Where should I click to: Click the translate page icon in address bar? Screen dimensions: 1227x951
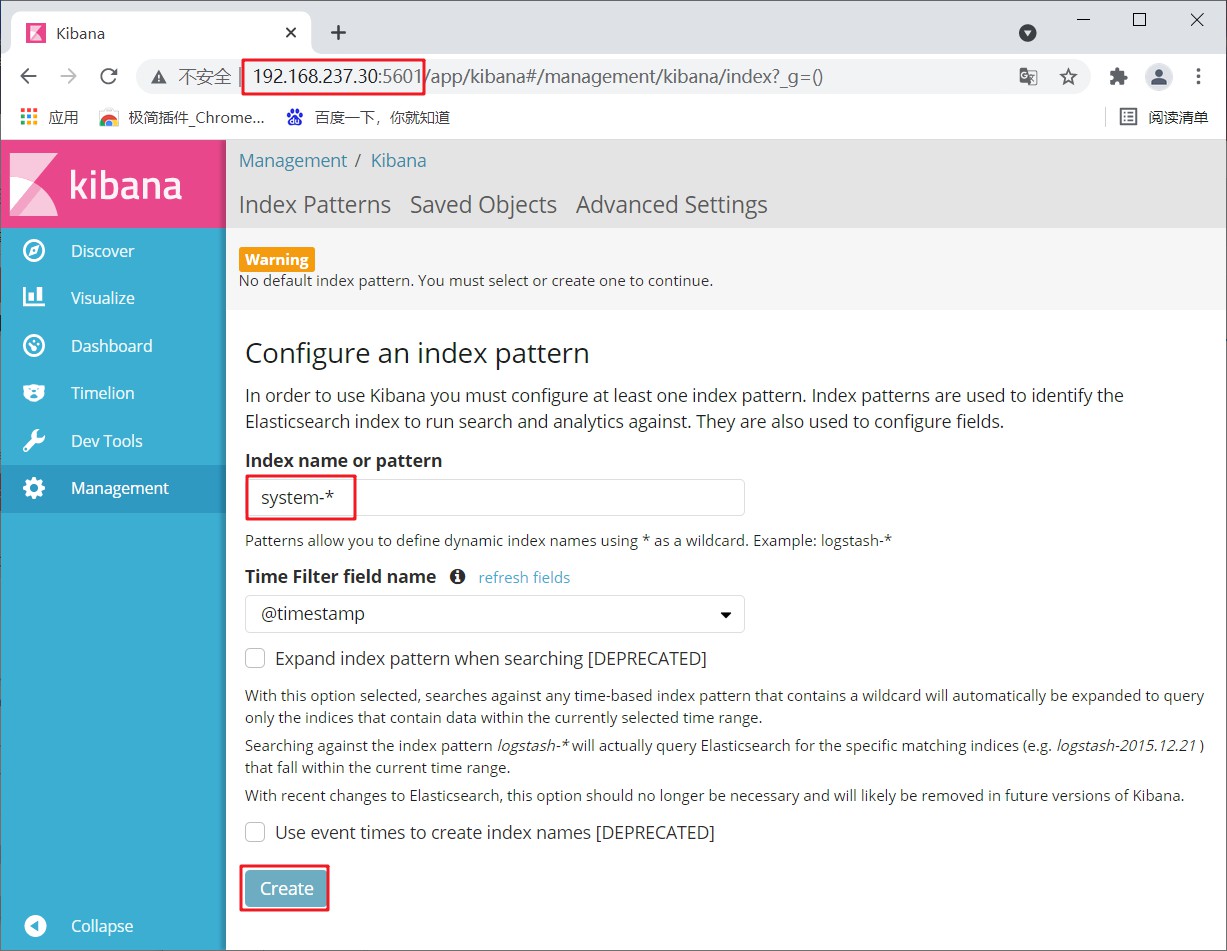point(1028,76)
